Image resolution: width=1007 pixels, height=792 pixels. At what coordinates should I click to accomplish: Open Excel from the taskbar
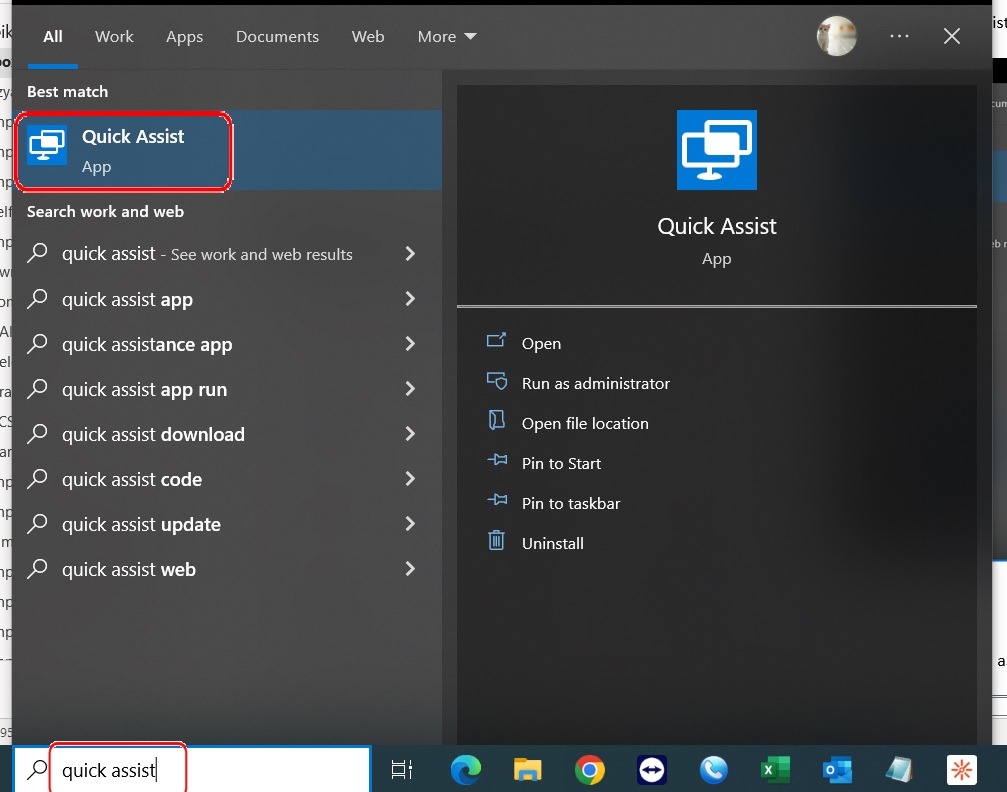coord(774,769)
